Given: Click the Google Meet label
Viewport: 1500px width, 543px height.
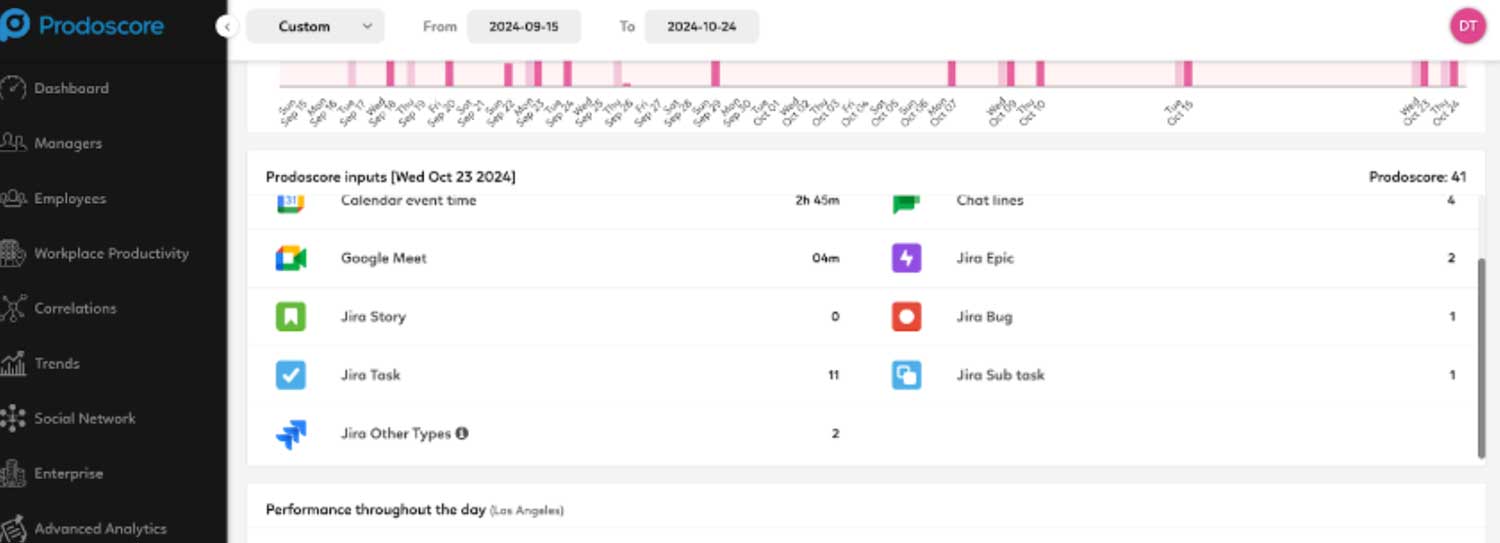Looking at the screenshot, I should (x=384, y=258).
